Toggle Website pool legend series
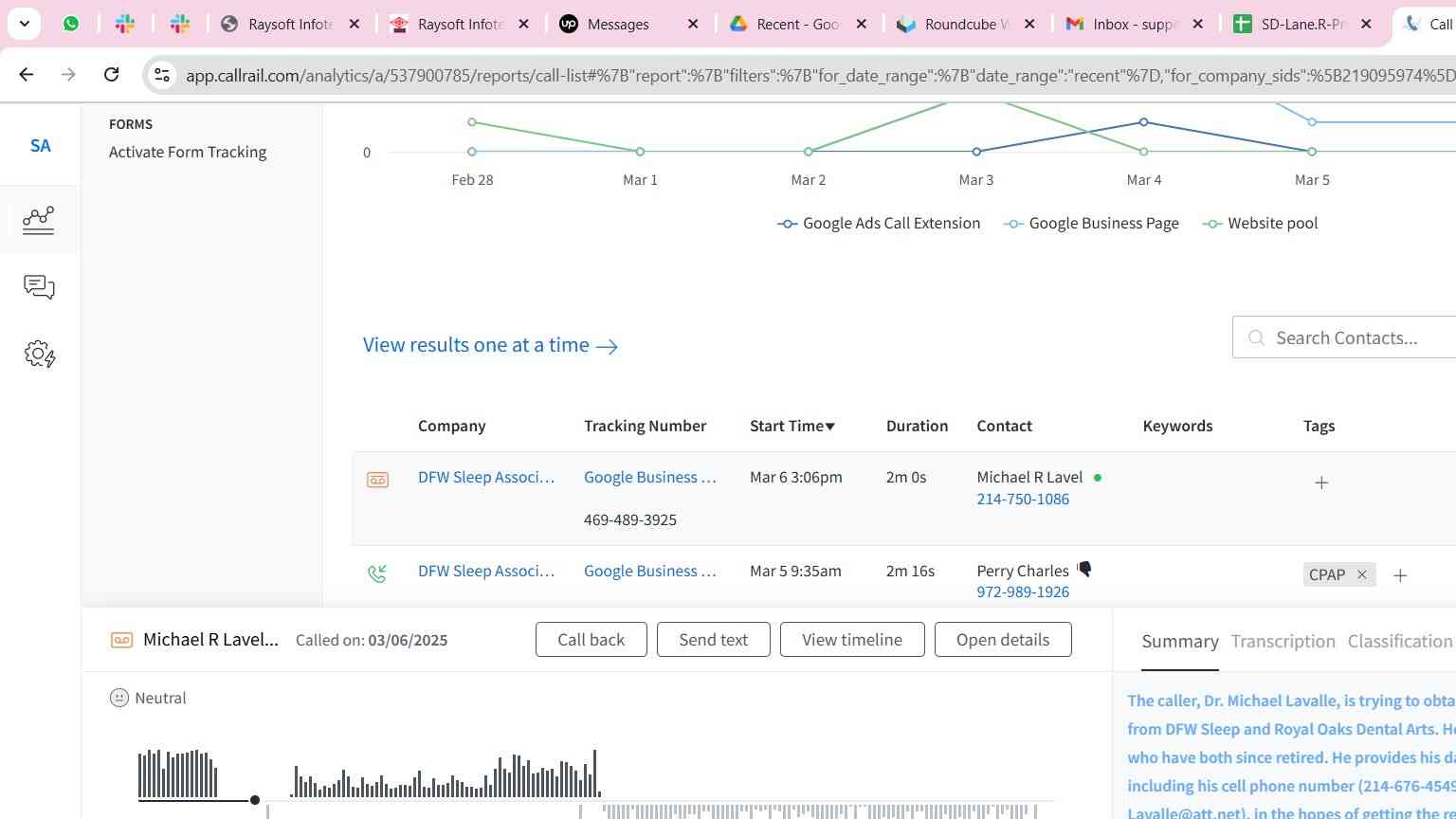This screenshot has width=1456, height=819. (1261, 223)
